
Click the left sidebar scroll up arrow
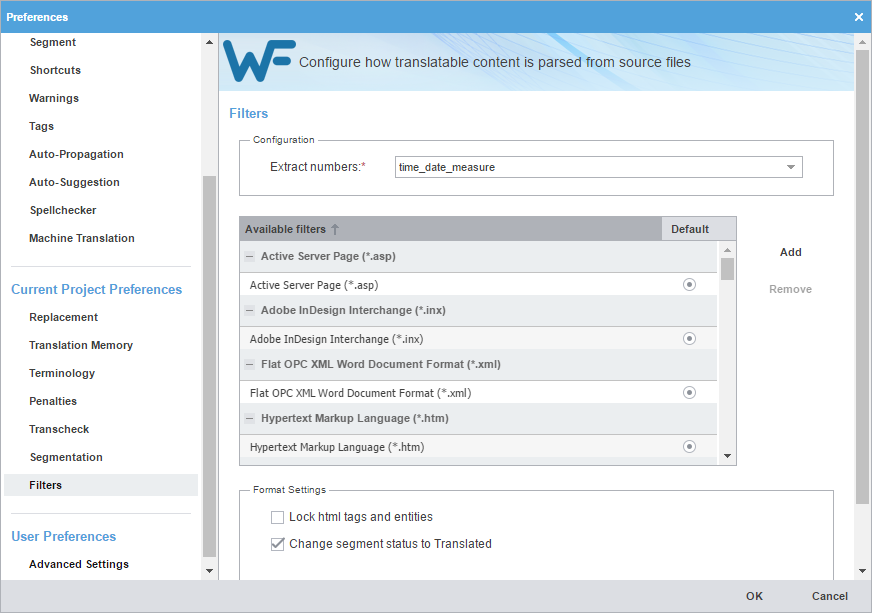point(209,42)
